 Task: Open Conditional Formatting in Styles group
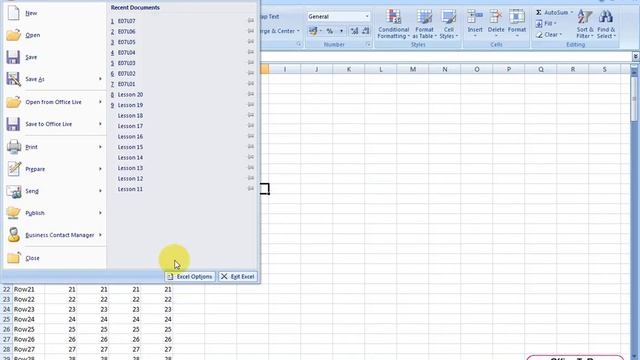[x=393, y=24]
